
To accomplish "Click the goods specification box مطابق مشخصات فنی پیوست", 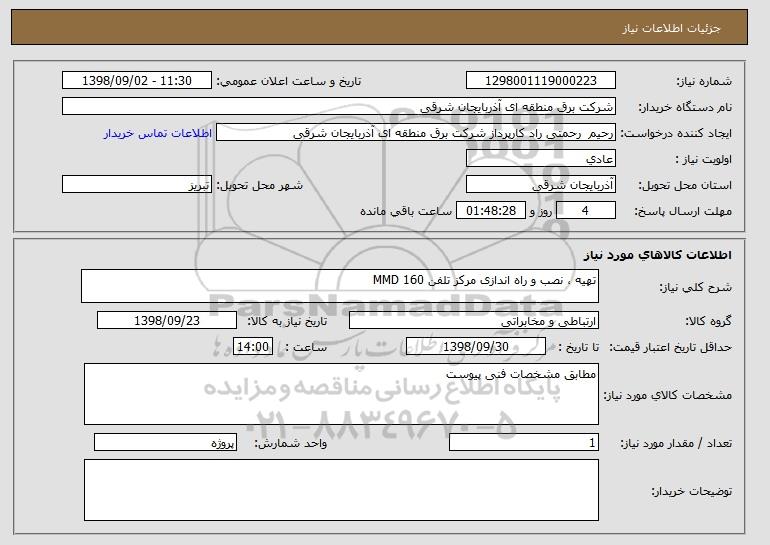I will click(x=341, y=394).
